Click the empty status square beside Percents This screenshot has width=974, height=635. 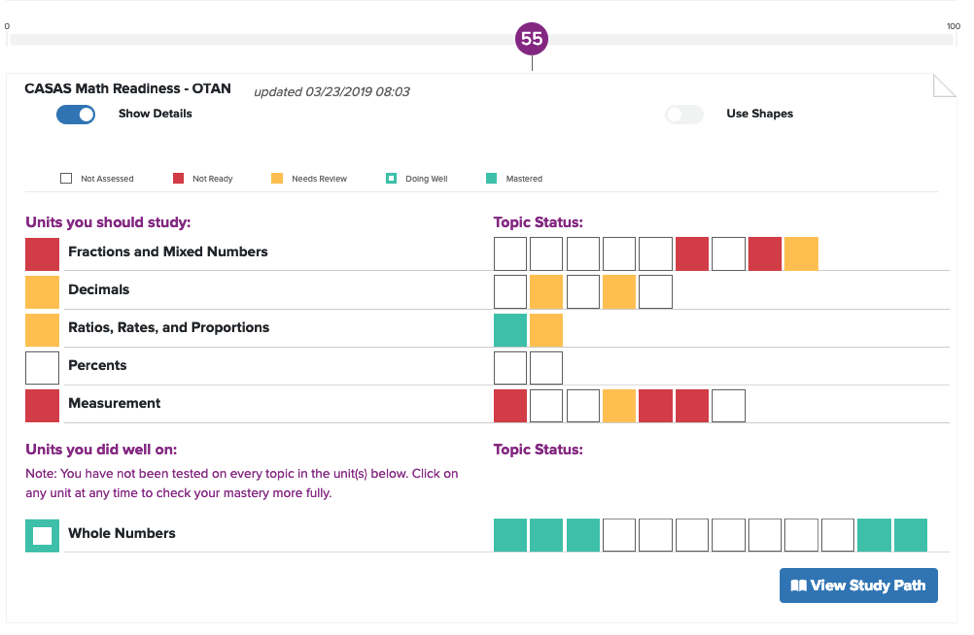[x=42, y=368]
